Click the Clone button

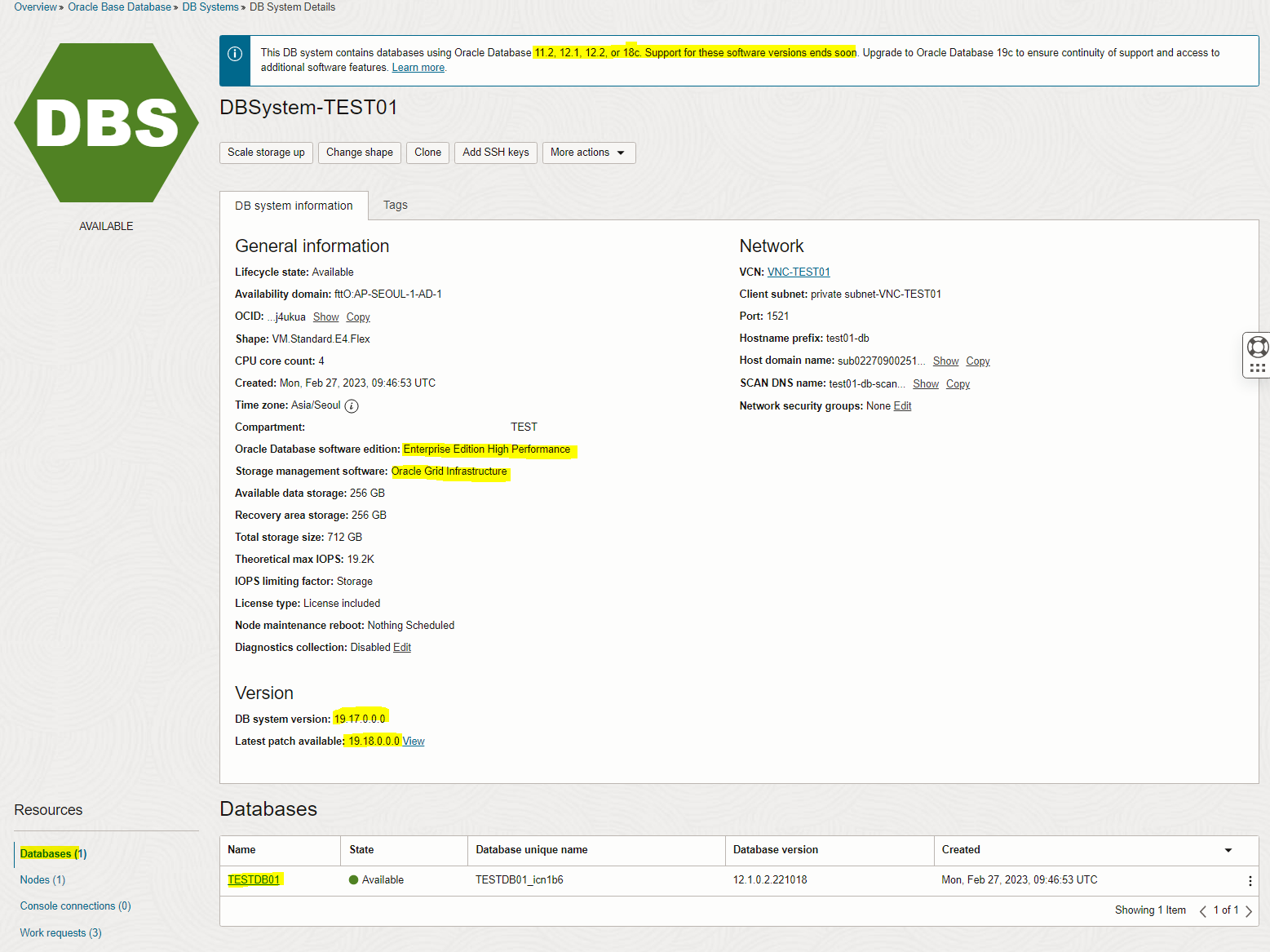[427, 153]
